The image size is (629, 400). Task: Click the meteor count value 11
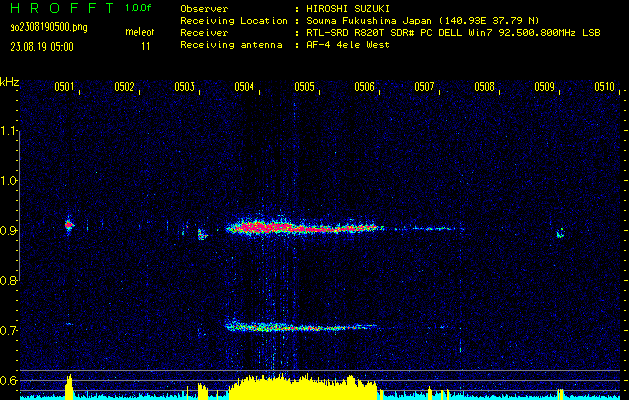tap(146, 46)
